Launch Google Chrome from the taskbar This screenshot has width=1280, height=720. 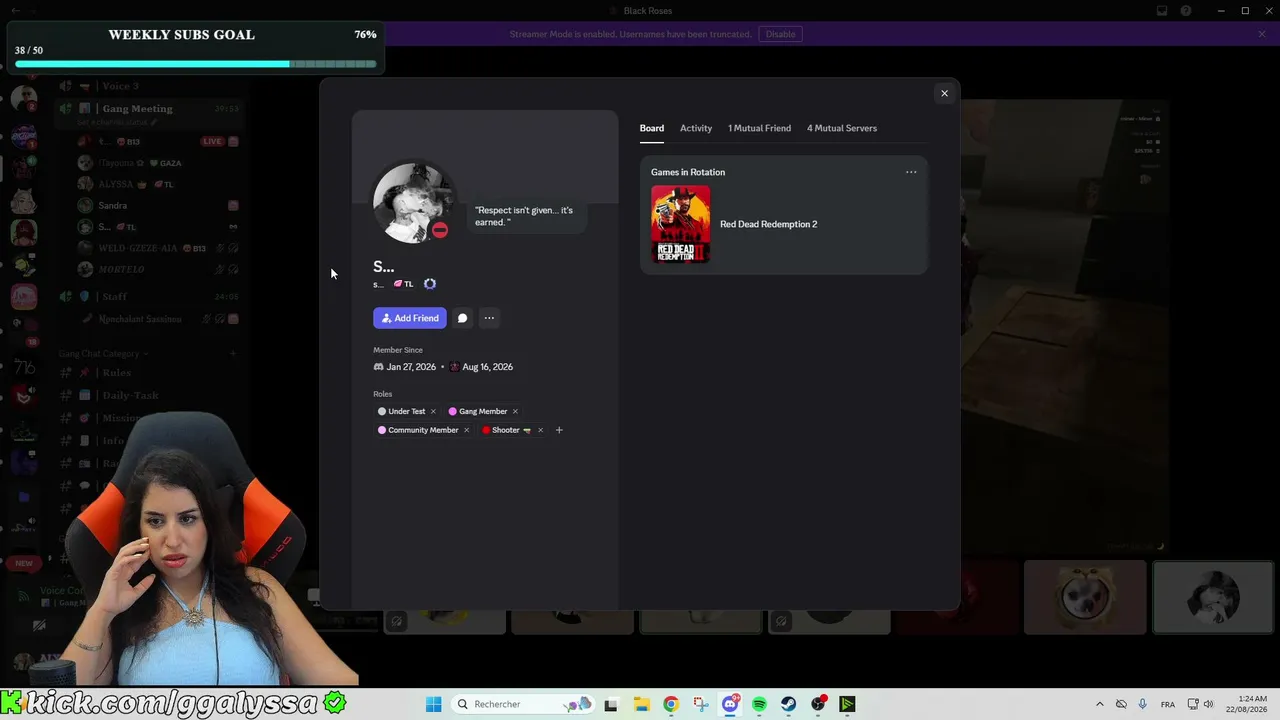coord(671,704)
